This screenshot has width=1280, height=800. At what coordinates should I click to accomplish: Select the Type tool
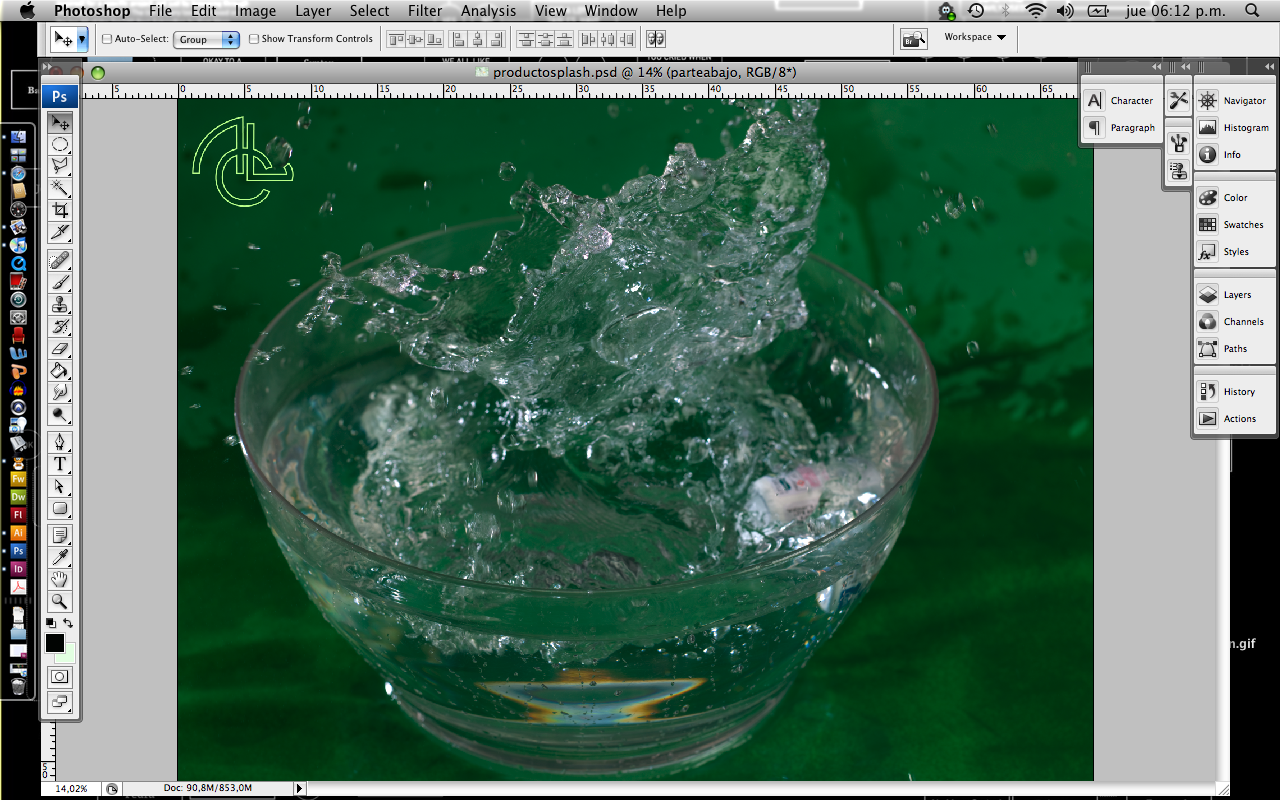click(x=60, y=464)
